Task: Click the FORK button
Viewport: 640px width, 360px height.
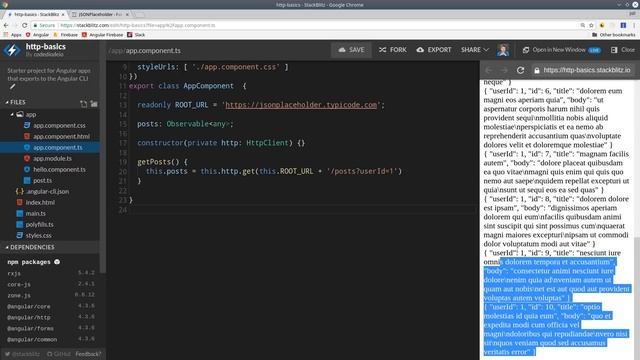Action: click(392, 50)
